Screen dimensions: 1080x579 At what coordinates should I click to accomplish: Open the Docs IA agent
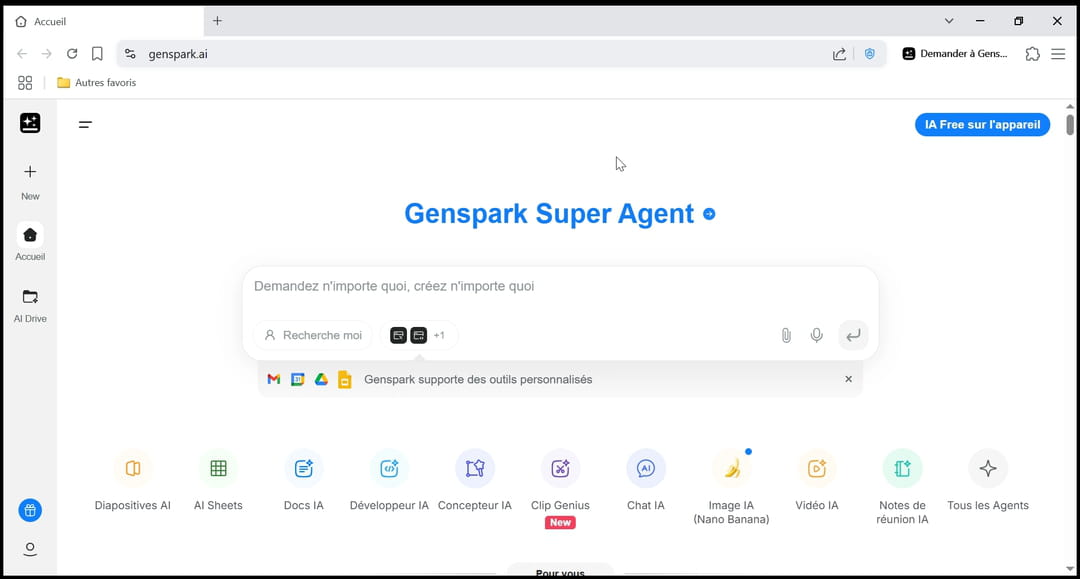(x=304, y=469)
